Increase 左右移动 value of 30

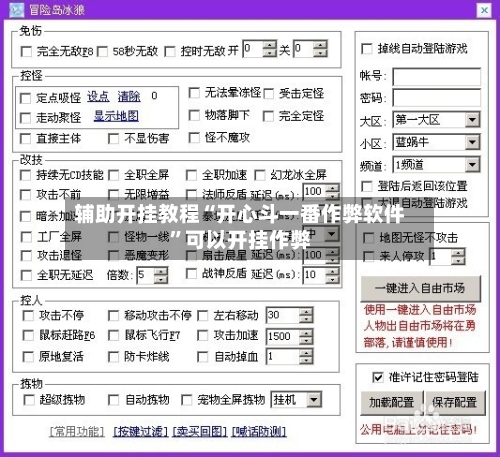306,311
